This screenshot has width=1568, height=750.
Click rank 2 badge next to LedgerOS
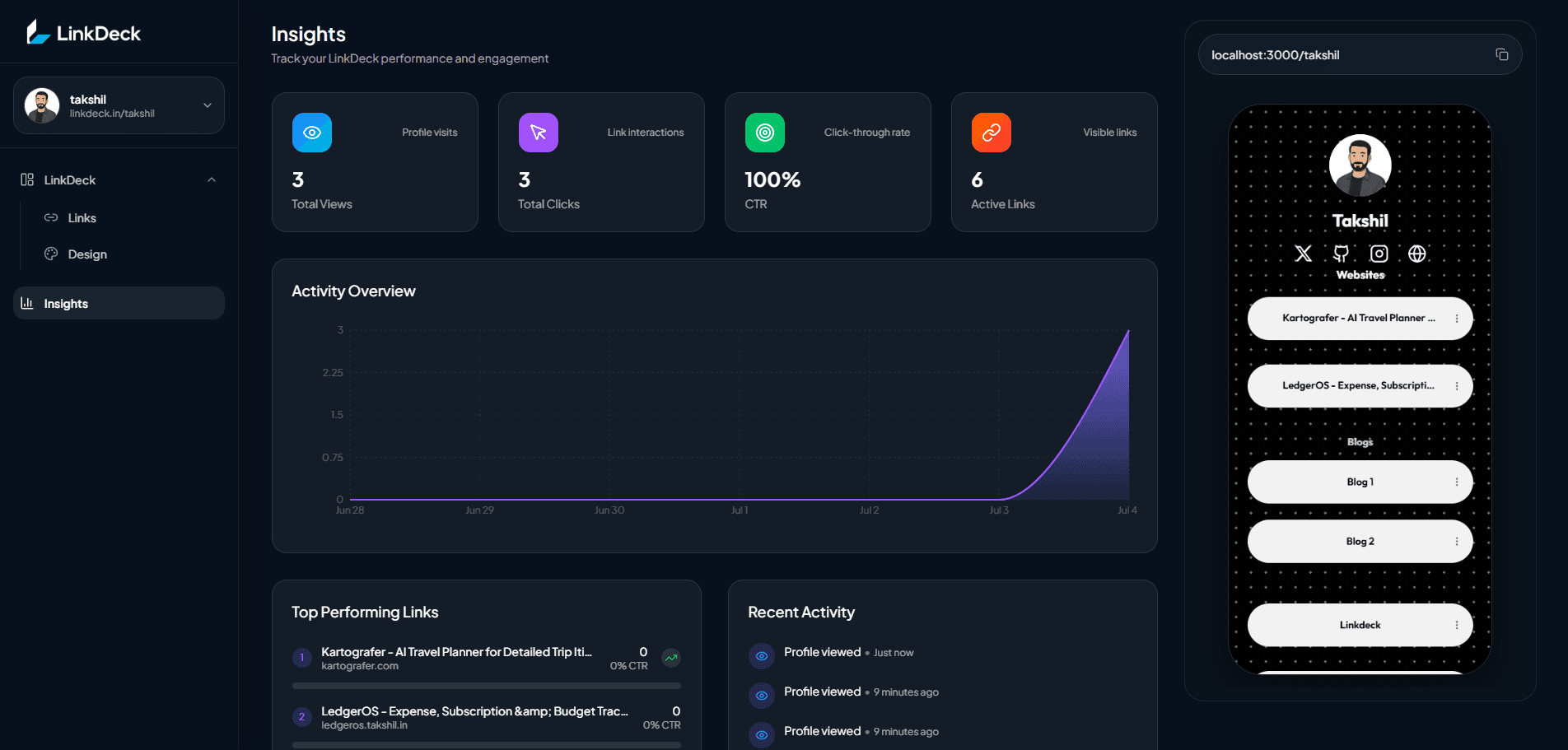click(x=301, y=717)
